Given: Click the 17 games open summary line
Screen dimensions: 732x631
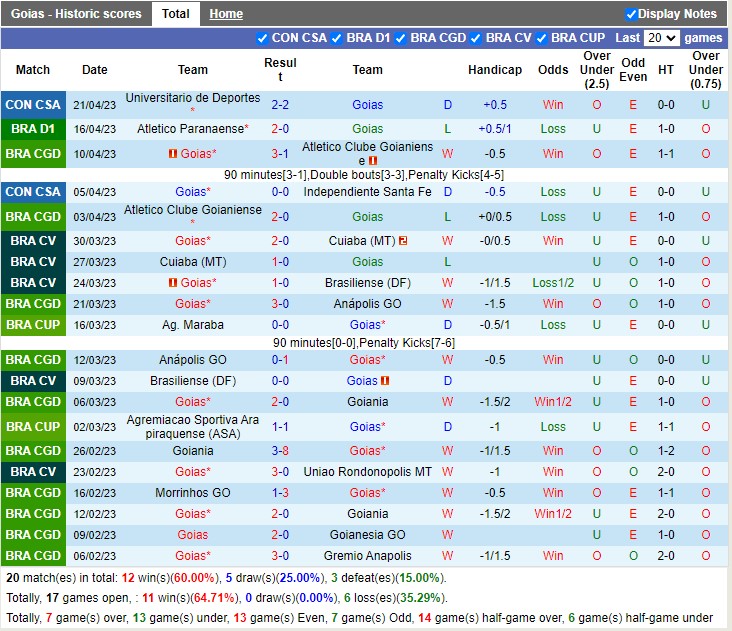Looking at the screenshot, I should (225, 598).
